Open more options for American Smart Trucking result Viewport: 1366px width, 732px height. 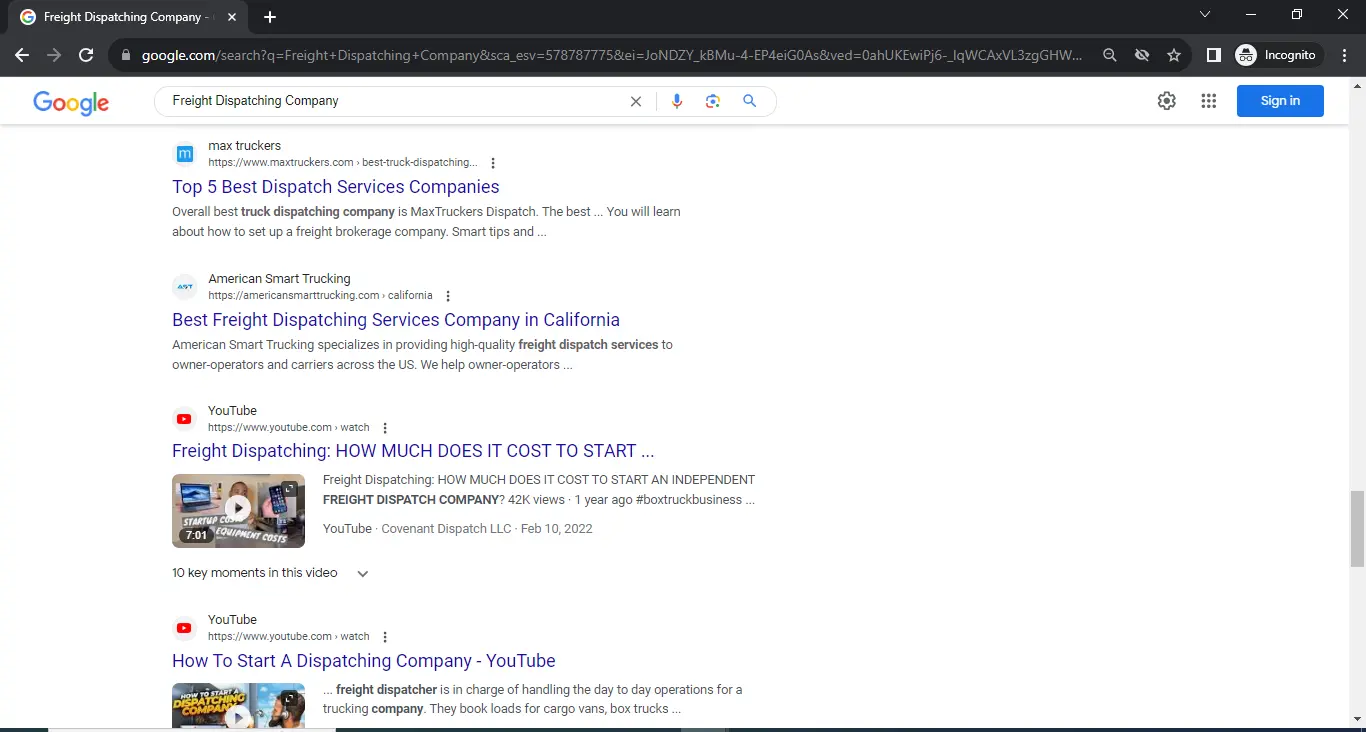tap(448, 296)
